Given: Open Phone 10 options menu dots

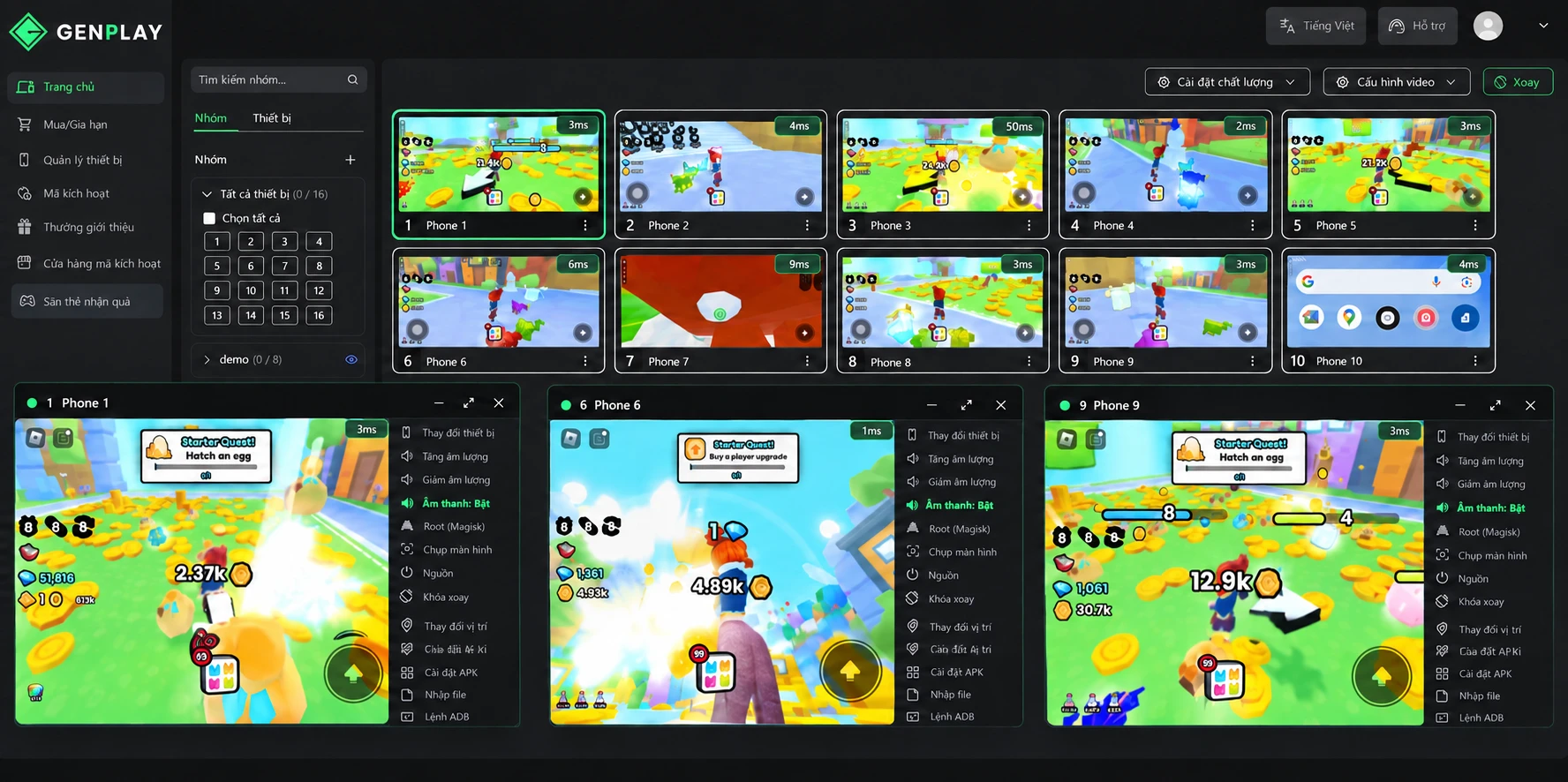Looking at the screenshot, I should coord(1474,361).
